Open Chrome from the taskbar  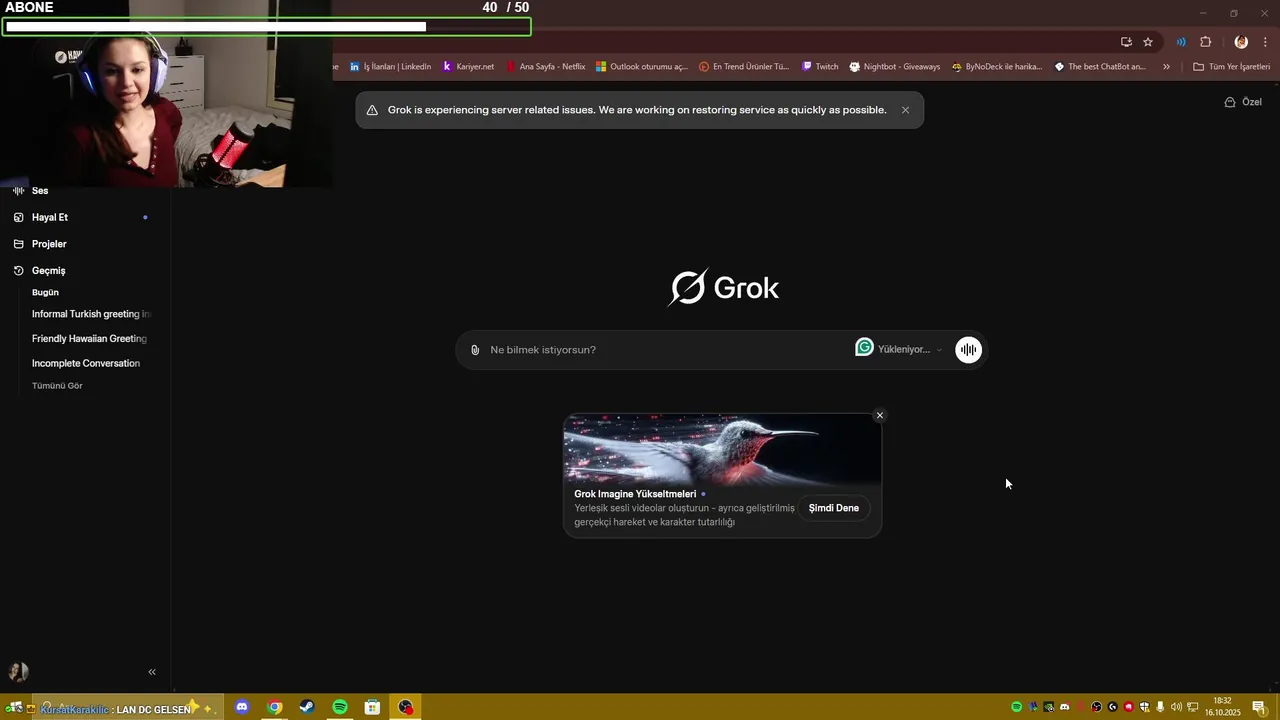point(275,707)
